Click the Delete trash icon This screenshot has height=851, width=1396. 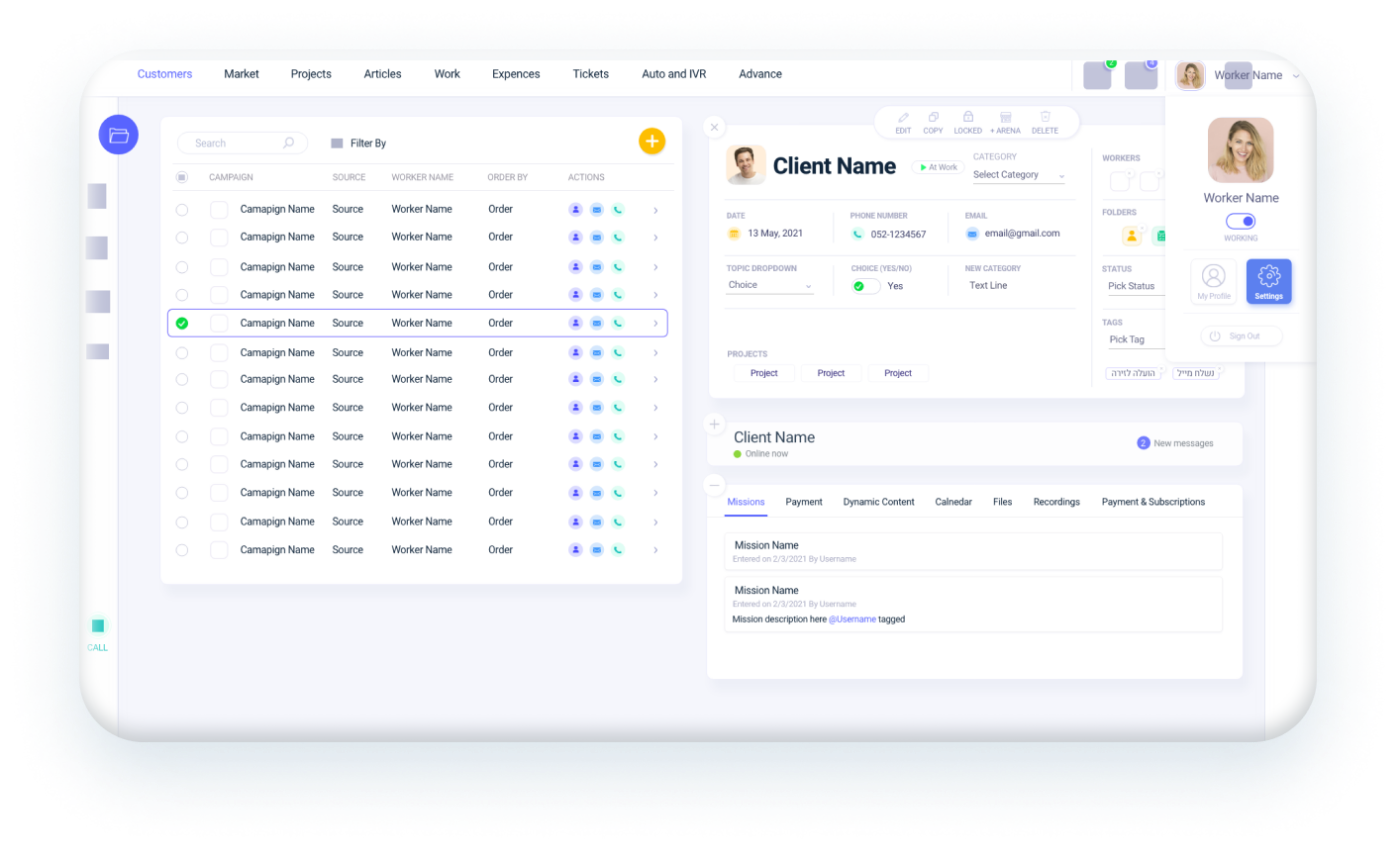click(1045, 117)
